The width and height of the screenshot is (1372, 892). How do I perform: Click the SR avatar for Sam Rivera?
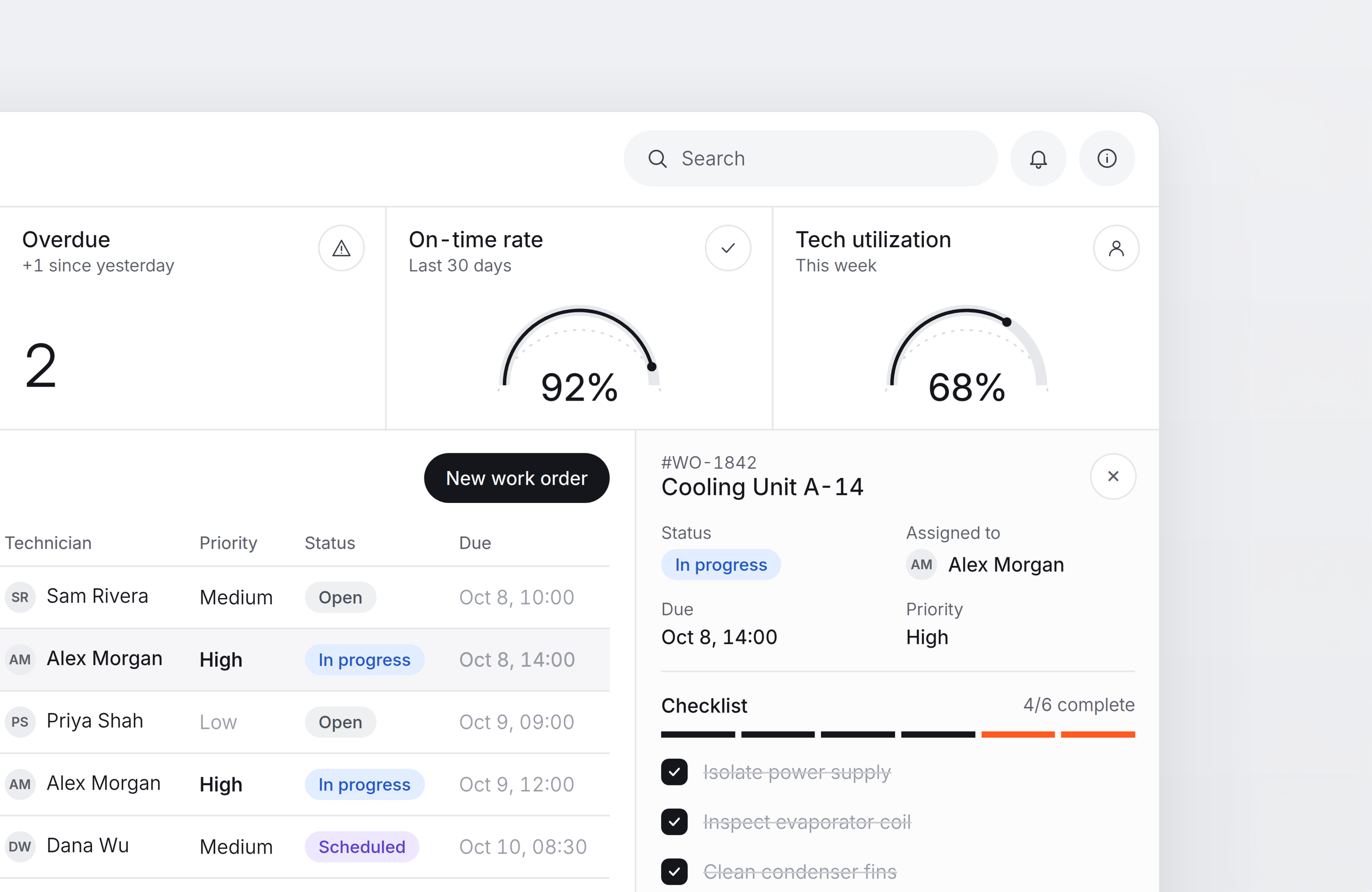coord(20,597)
